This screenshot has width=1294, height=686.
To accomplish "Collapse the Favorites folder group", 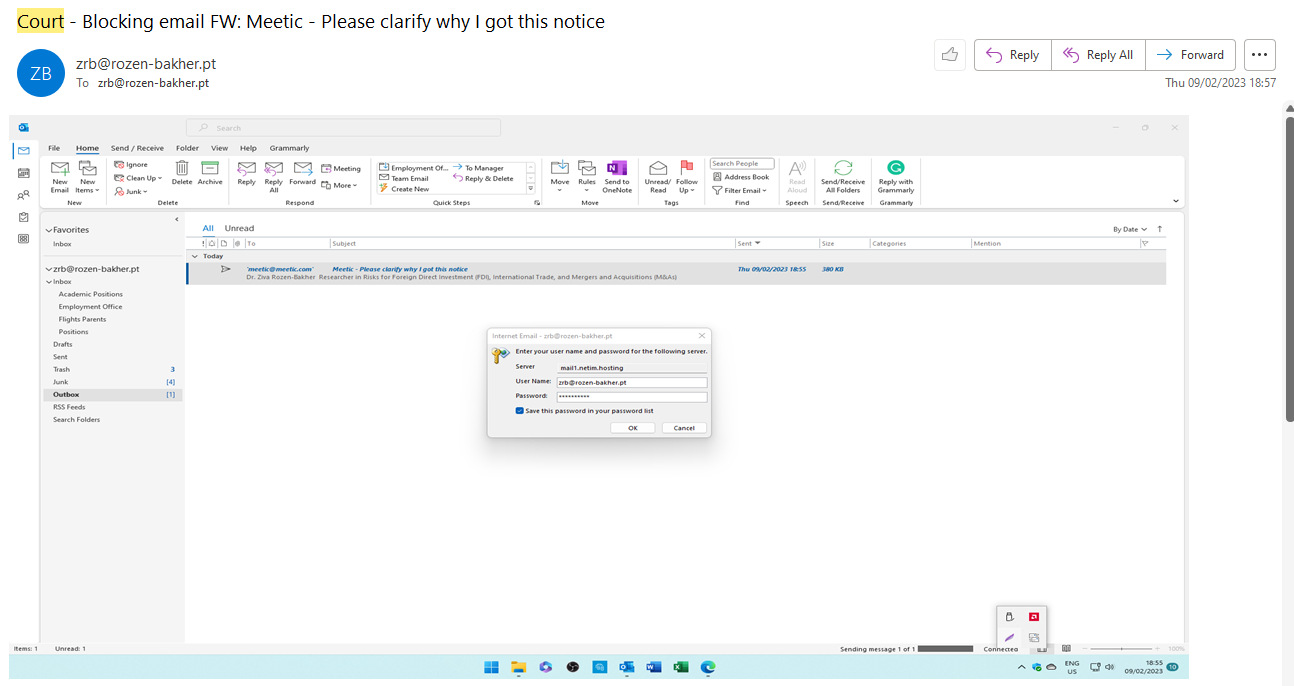I will pyautogui.click(x=48, y=230).
